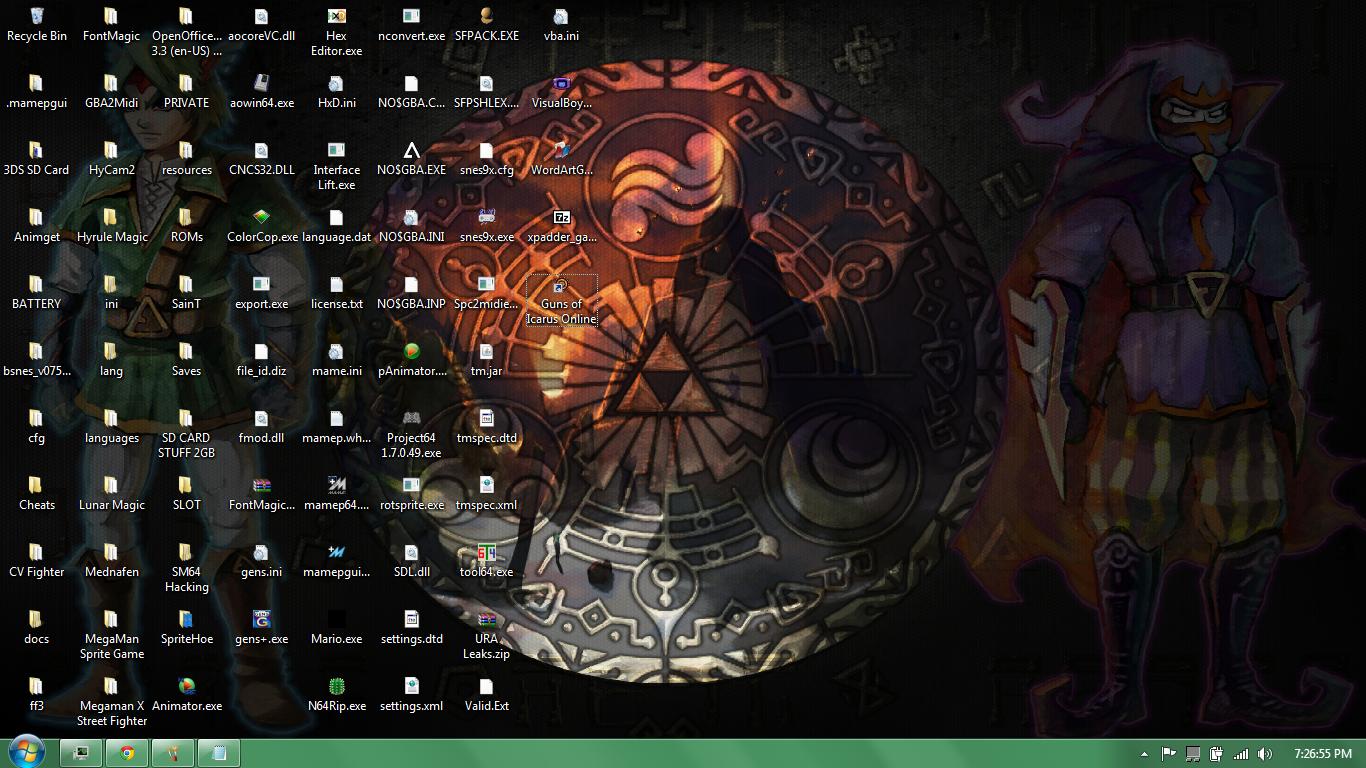Select the nconvert.exe icon

pyautogui.click(x=411, y=26)
